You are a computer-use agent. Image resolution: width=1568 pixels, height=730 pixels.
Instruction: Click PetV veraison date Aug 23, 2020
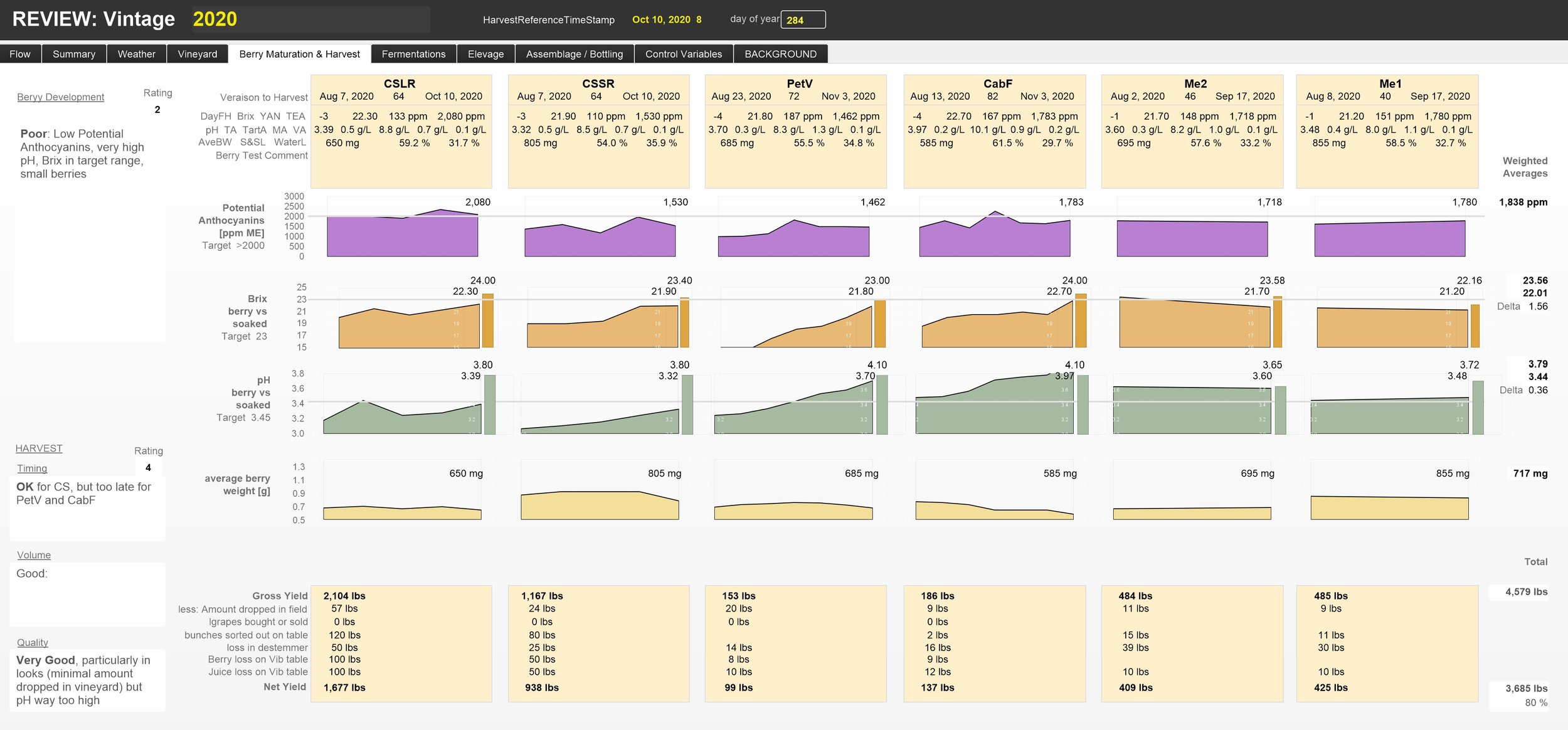coord(741,96)
